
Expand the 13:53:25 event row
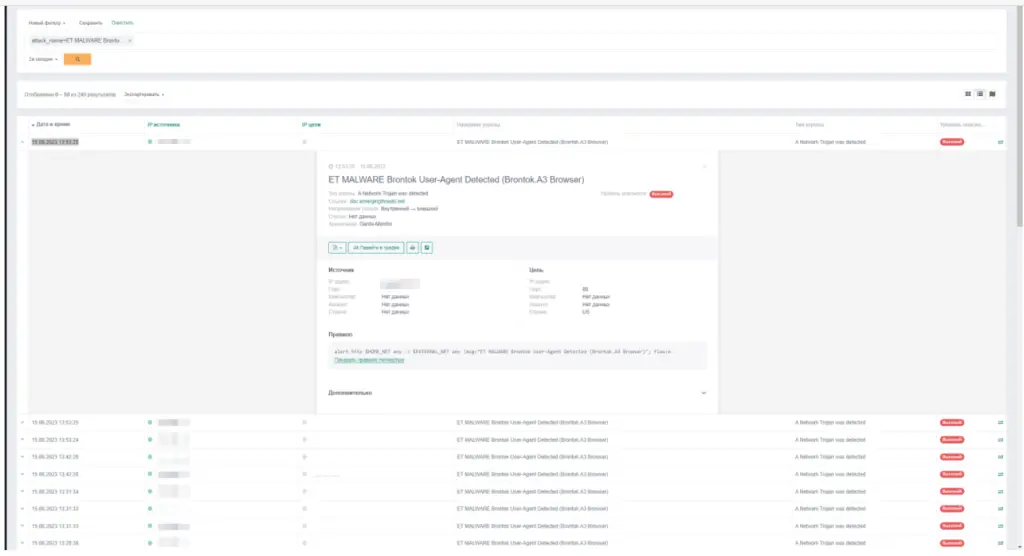coord(22,423)
